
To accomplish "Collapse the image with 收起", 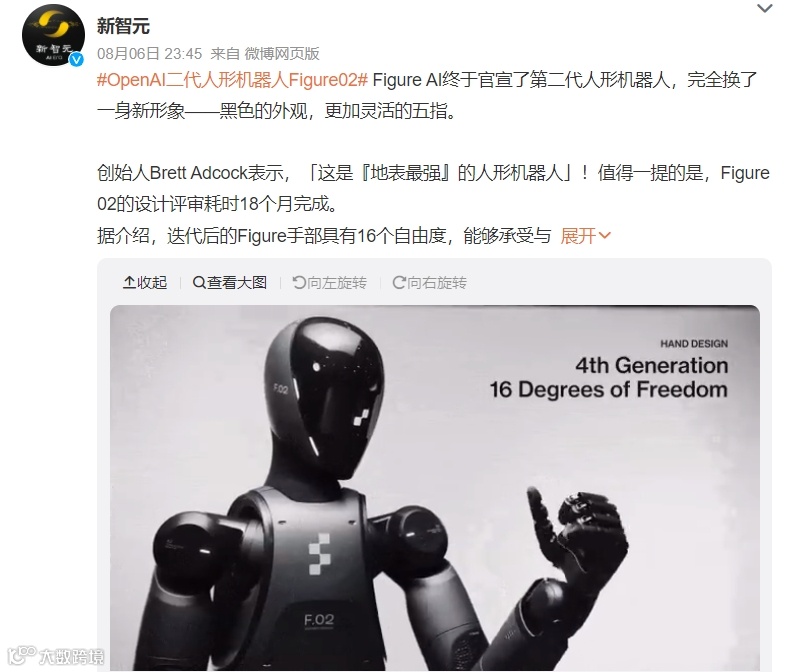I will (x=144, y=282).
